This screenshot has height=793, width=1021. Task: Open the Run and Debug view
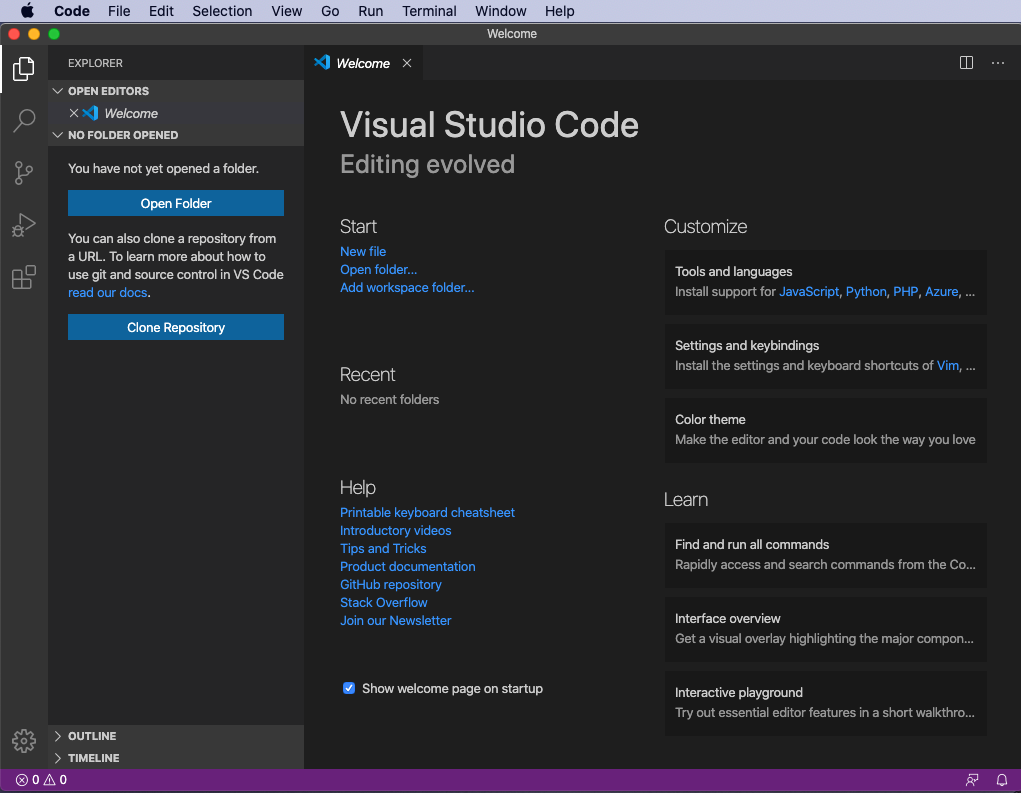coord(24,225)
